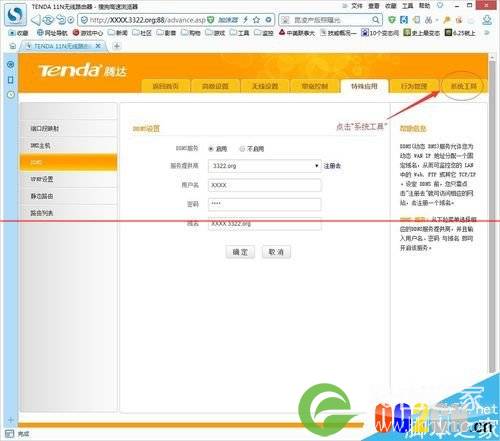Select the 启用 radio button

tap(211, 149)
